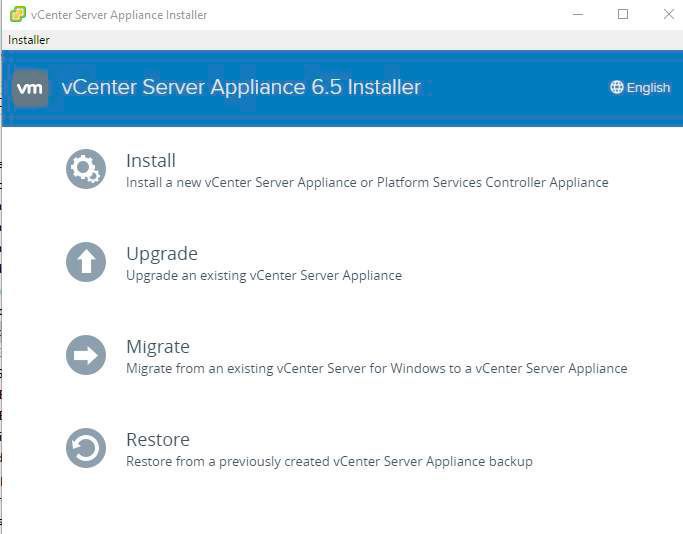The image size is (683, 534).
Task: Click the Upgrade up-arrow icon
Action: click(86, 262)
